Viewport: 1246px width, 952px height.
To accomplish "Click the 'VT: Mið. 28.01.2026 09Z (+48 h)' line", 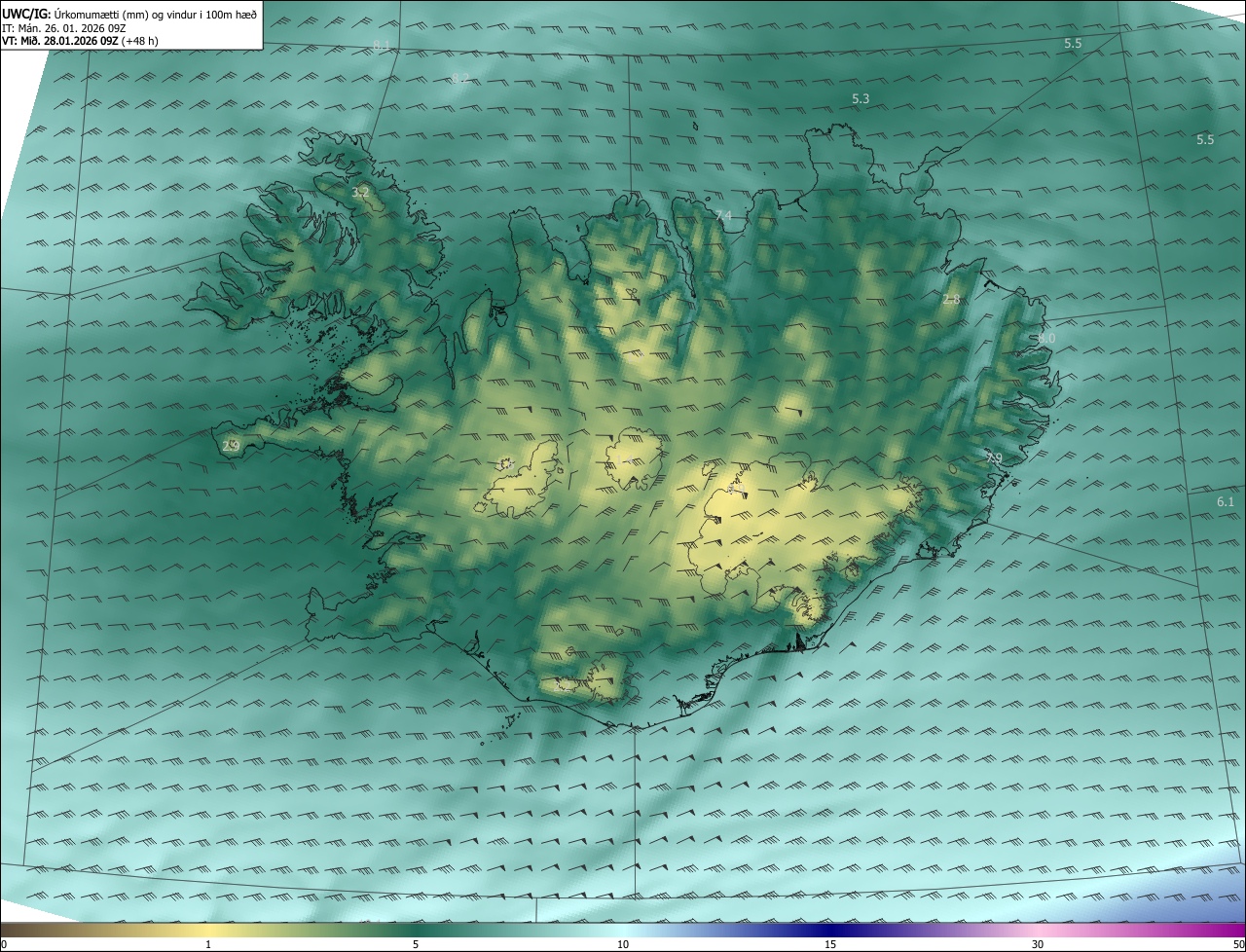I will pyautogui.click(x=81, y=41).
